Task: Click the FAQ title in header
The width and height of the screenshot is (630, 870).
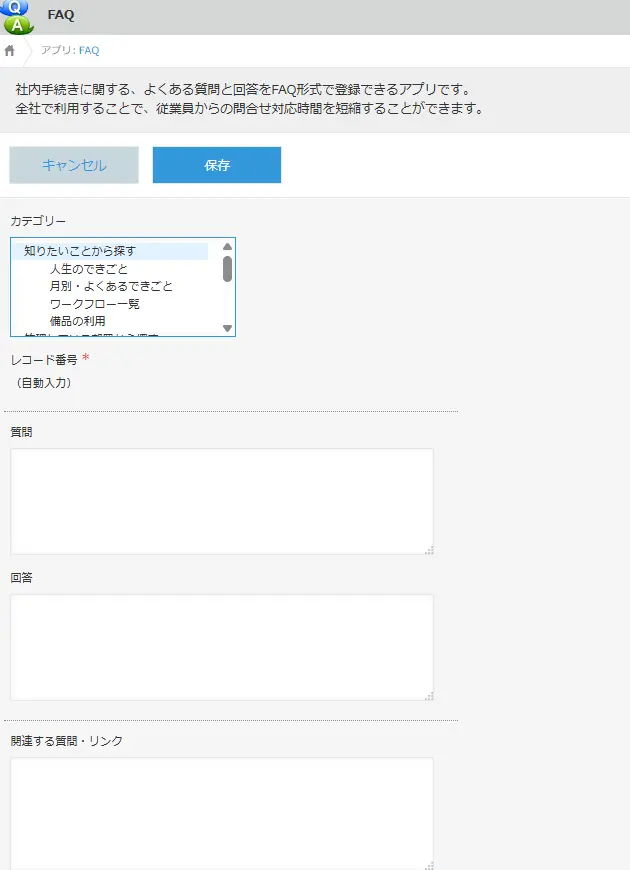Action: coord(61,16)
